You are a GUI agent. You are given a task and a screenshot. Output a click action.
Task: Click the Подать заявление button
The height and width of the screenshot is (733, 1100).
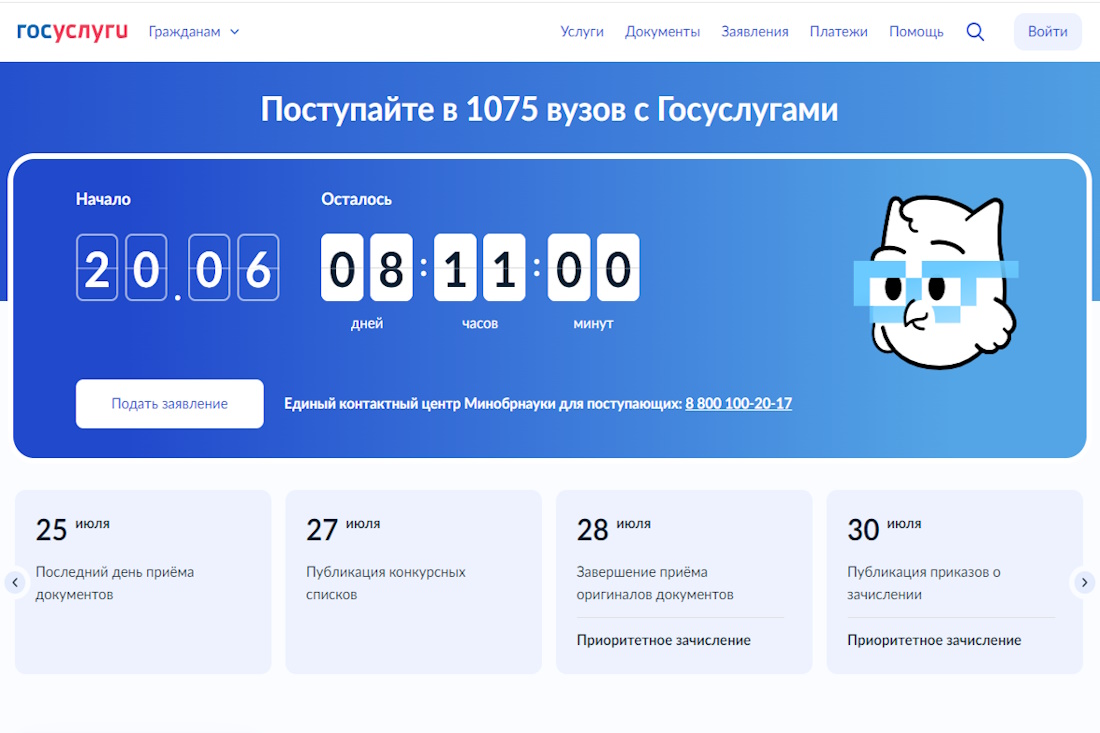(x=170, y=404)
